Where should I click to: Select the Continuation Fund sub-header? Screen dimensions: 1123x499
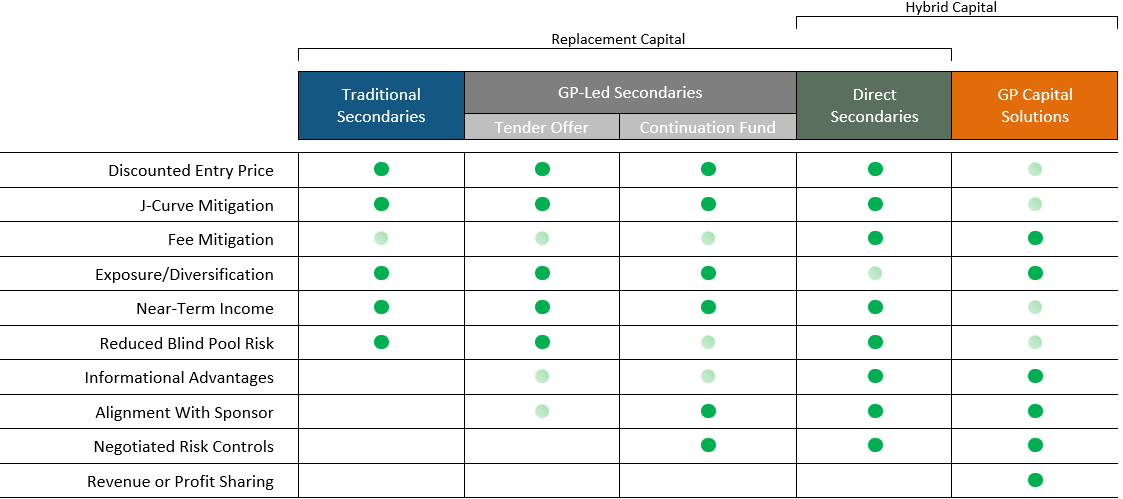(x=707, y=127)
